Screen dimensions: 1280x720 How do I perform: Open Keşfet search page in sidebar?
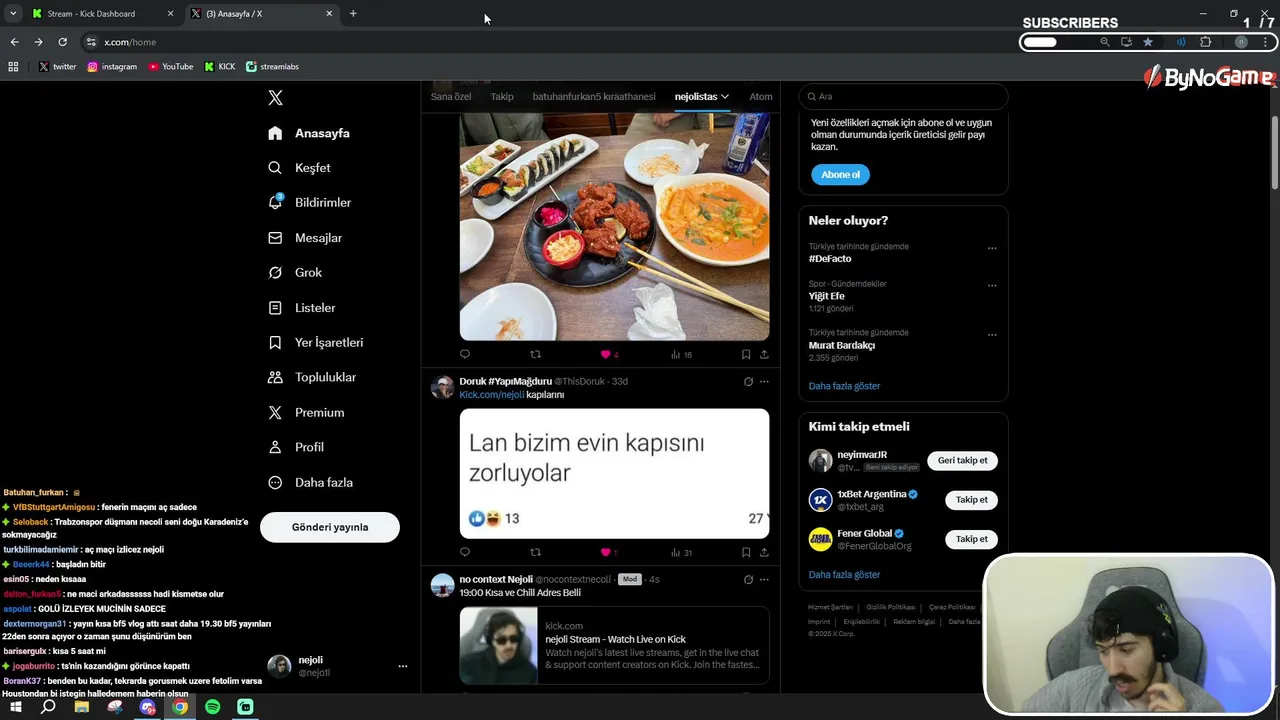[299, 168]
